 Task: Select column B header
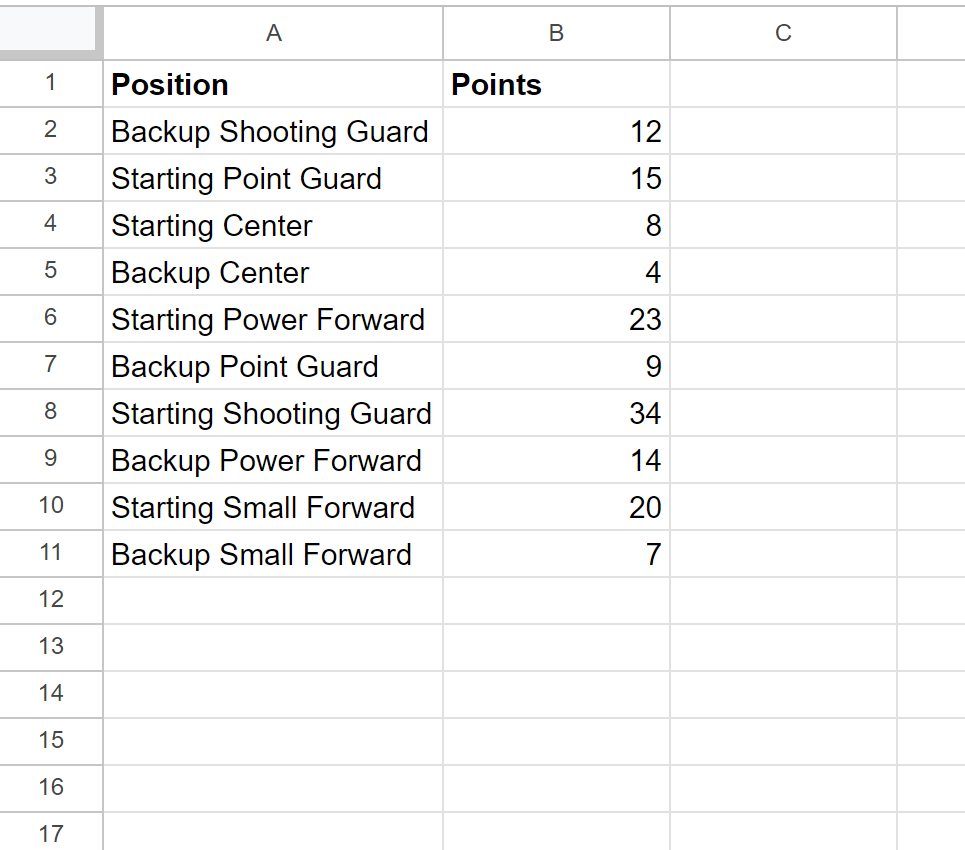pos(556,33)
